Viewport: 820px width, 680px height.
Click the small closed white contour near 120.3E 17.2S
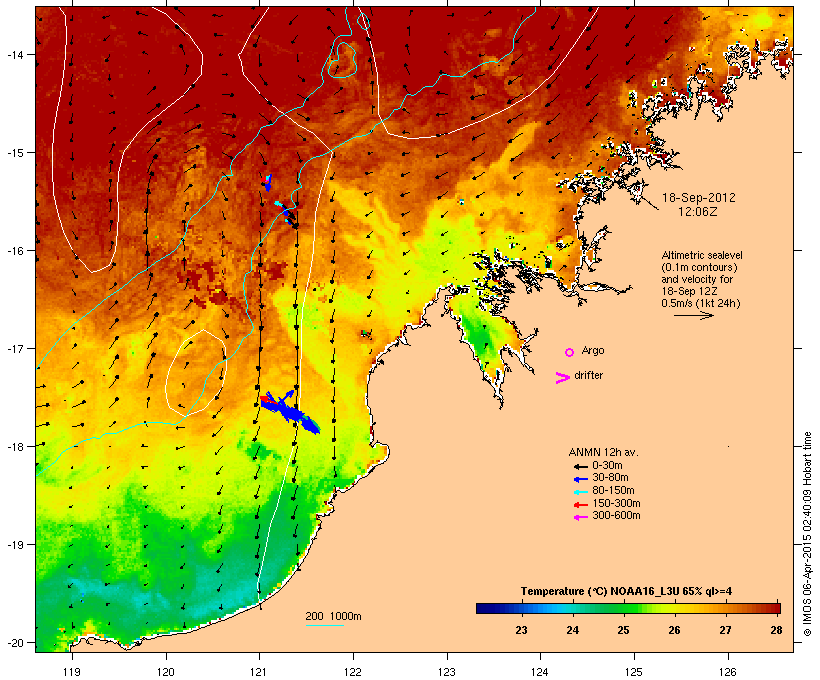click(x=196, y=373)
